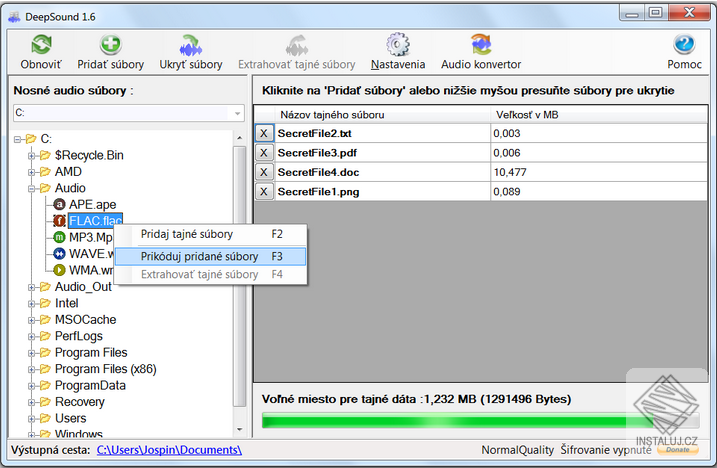
Task: Choose Prikóduj pridané súbory menu entry
Action: [210, 257]
